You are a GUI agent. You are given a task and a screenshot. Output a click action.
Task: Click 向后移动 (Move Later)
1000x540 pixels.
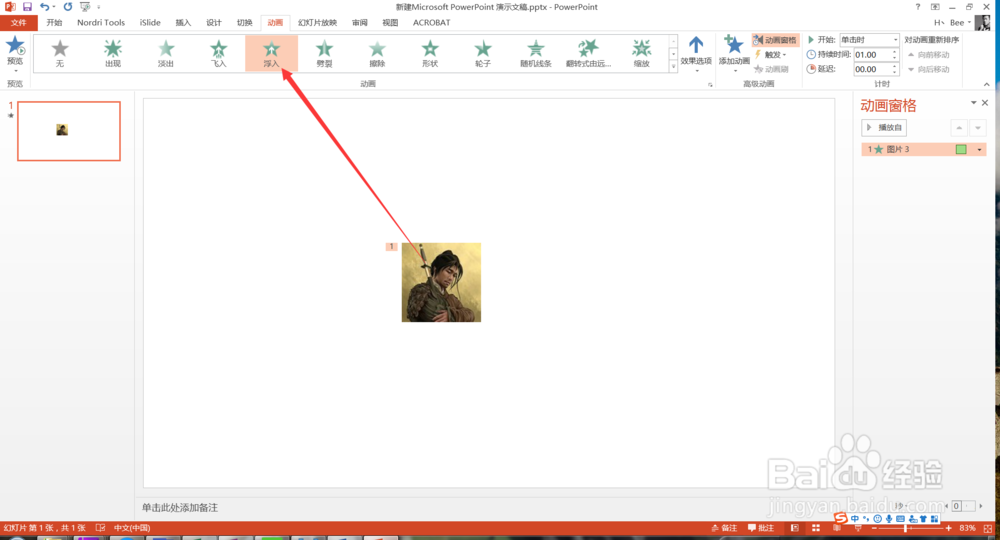pos(929,69)
